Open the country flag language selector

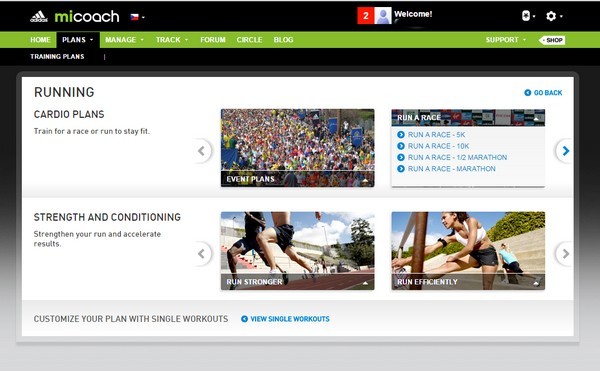click(x=137, y=17)
